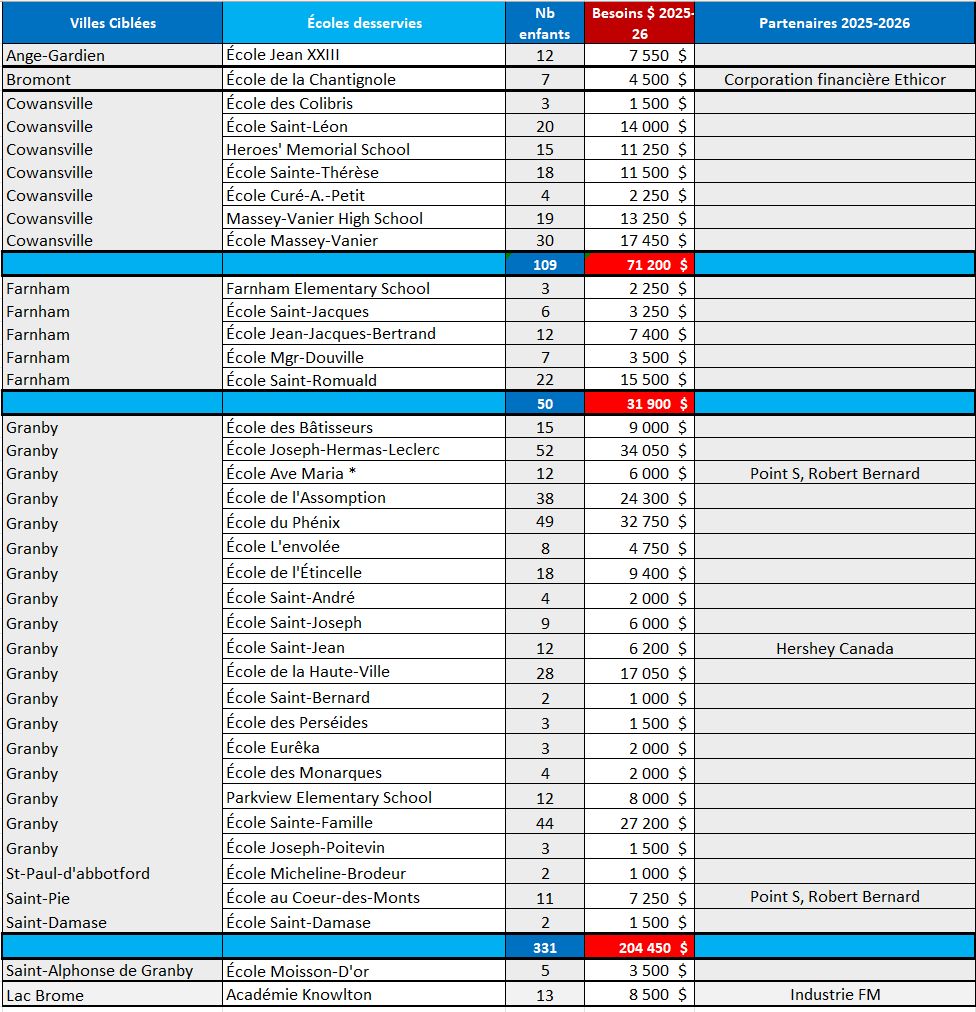Image resolution: width=976 pixels, height=1012 pixels.
Task: Click the 'Académie Knowlton' cell
Action: (x=364, y=995)
